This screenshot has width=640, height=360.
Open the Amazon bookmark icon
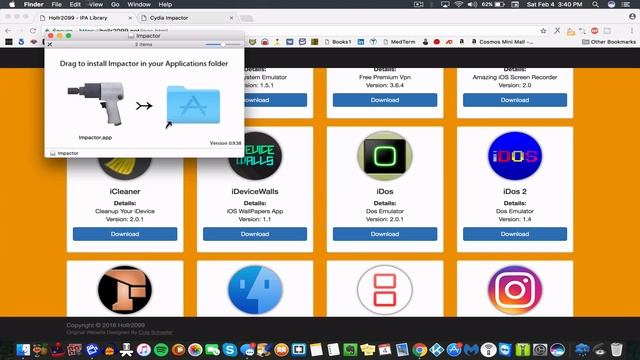click(x=462, y=42)
